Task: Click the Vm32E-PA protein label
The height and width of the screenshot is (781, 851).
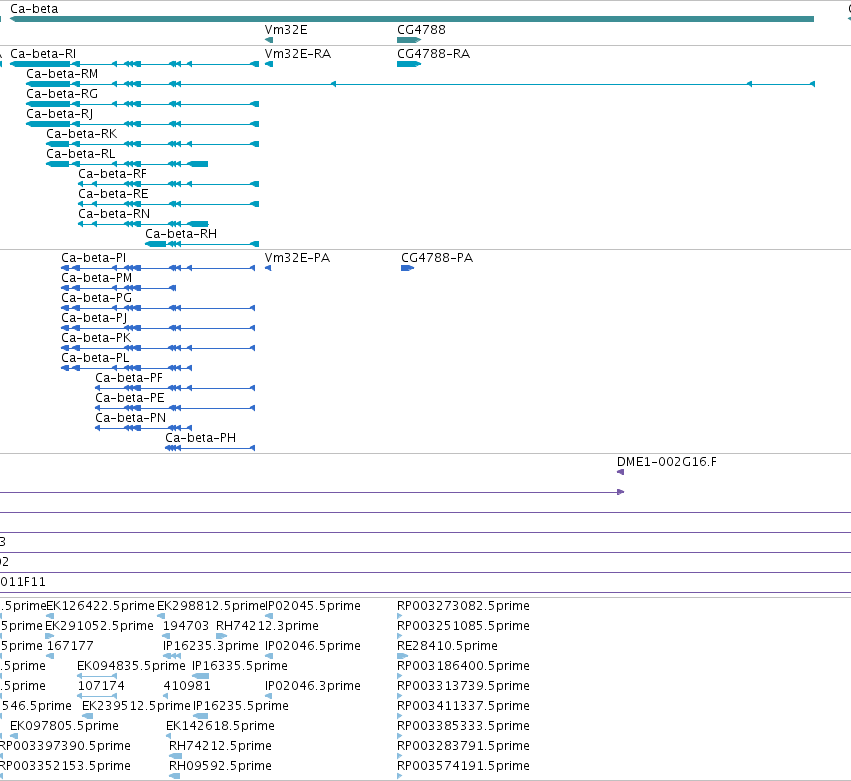Action: (297, 258)
